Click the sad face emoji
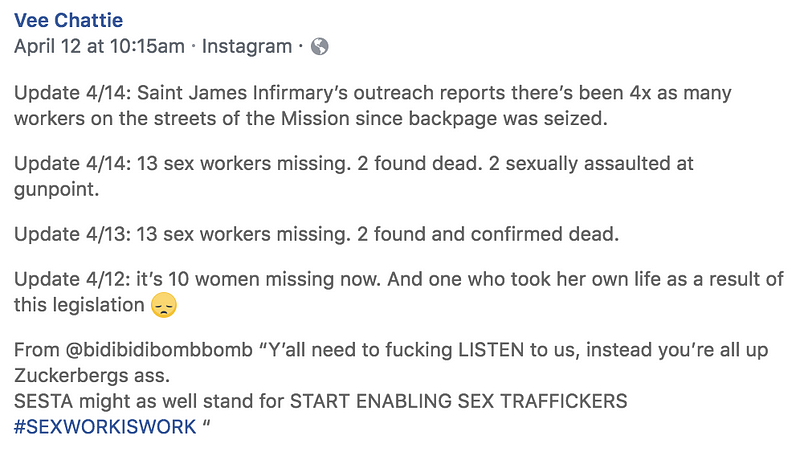This screenshot has width=800, height=459. pyautogui.click(x=164, y=305)
